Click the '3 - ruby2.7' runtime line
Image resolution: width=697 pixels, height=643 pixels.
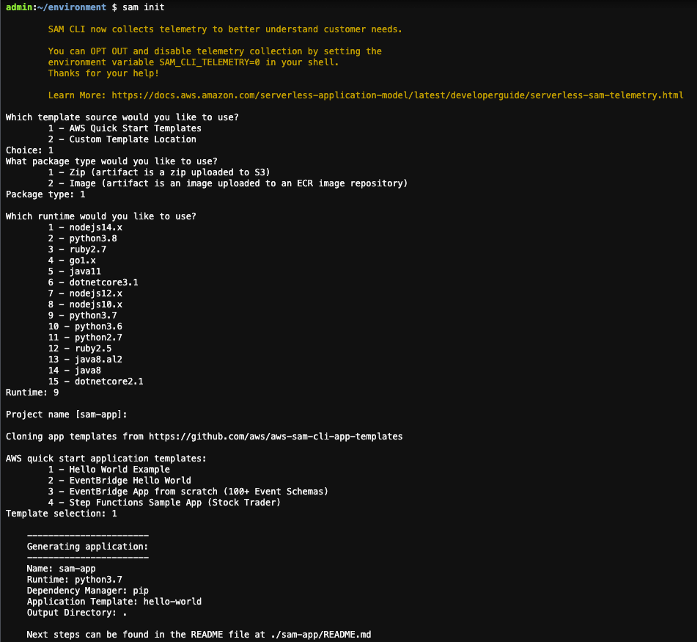pyautogui.click(x=77, y=249)
